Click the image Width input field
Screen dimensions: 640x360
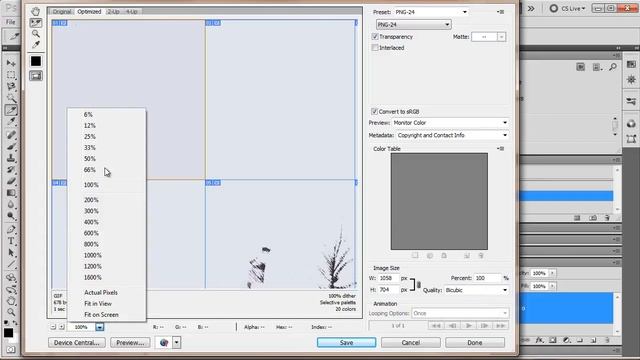pos(389,278)
